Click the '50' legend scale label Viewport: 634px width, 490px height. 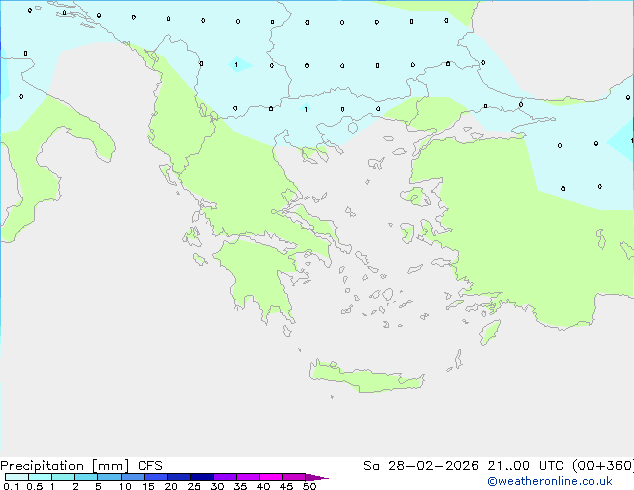click(309, 486)
